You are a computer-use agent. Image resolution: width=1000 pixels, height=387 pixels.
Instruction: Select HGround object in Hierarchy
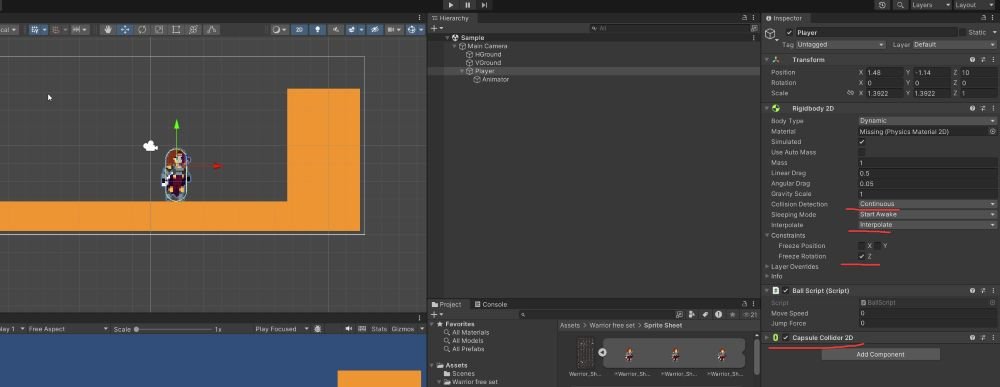[488, 55]
